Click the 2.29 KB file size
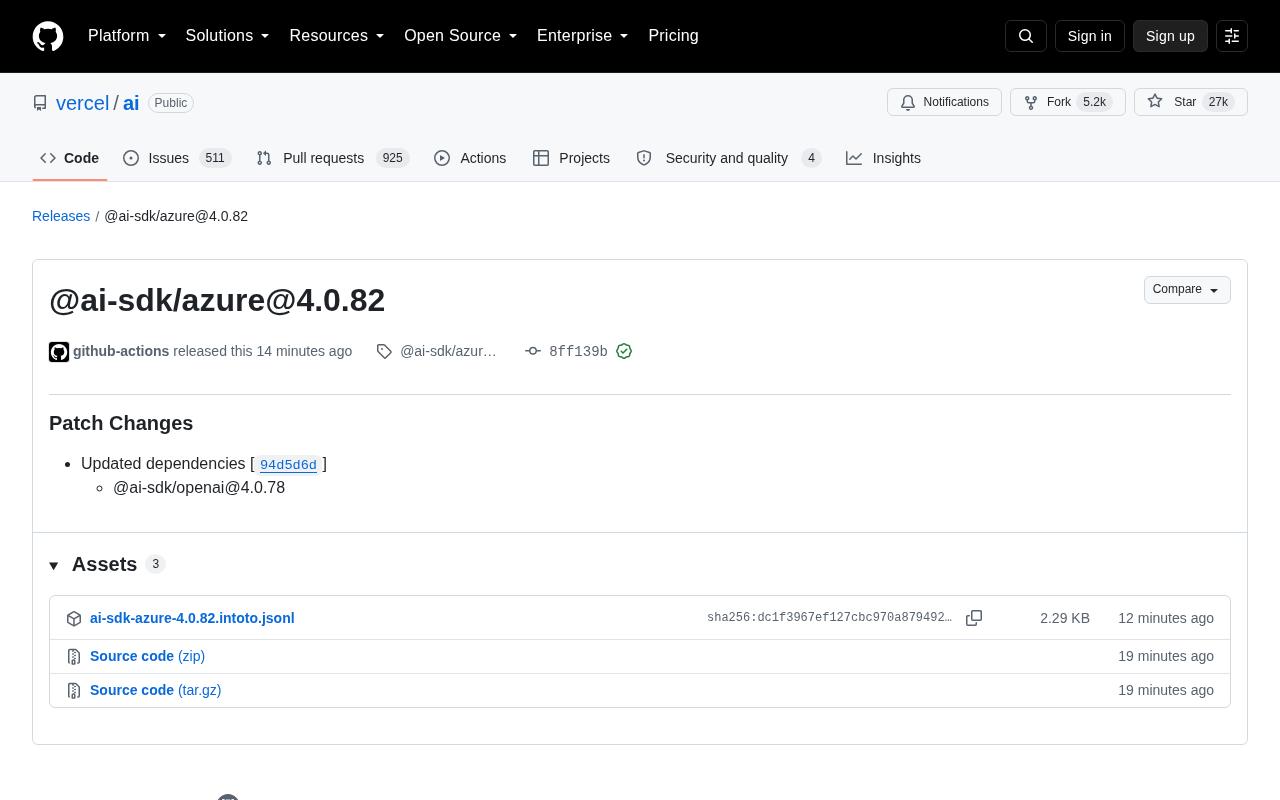 pos(1065,618)
